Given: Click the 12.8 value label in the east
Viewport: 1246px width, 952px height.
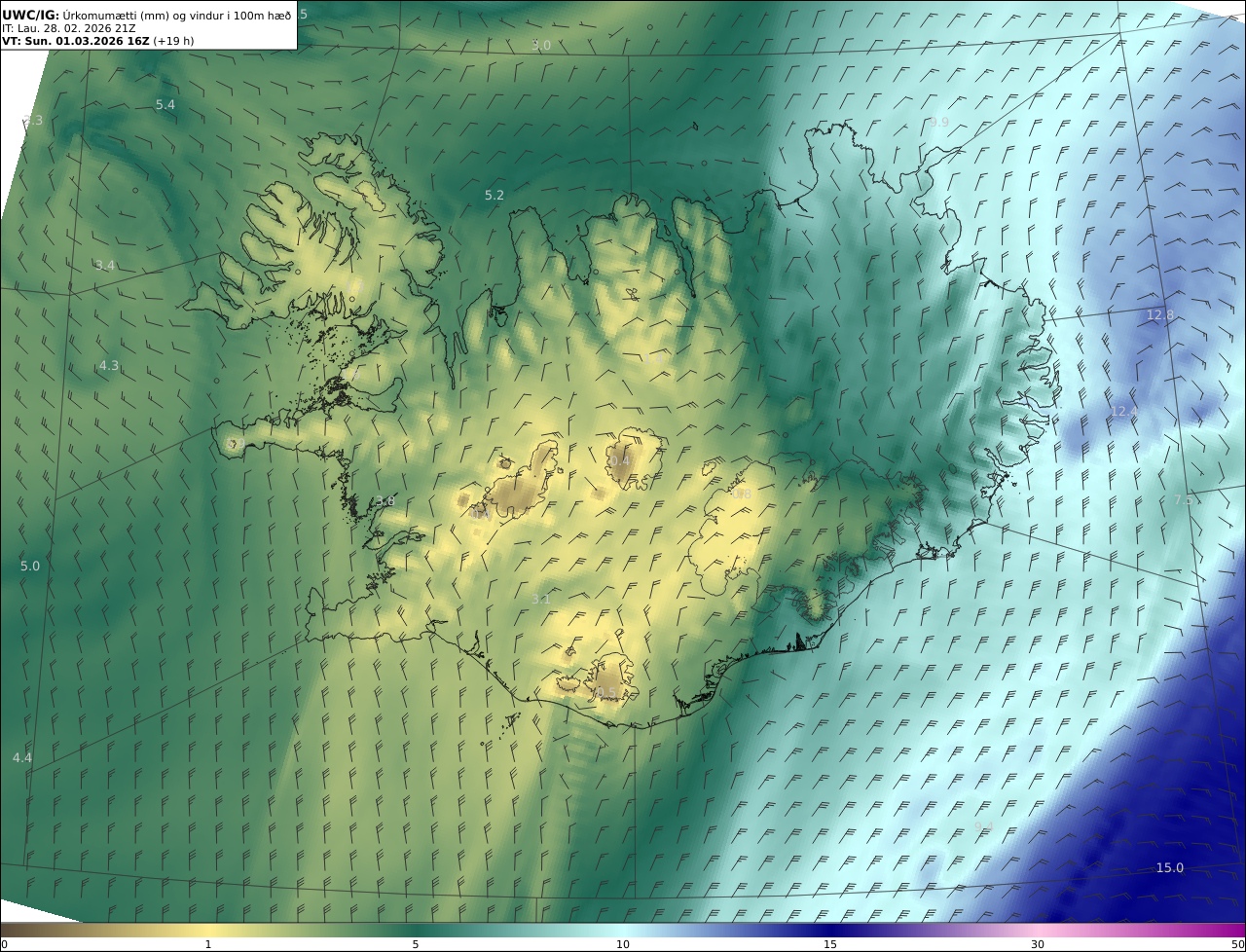Looking at the screenshot, I should [1160, 315].
